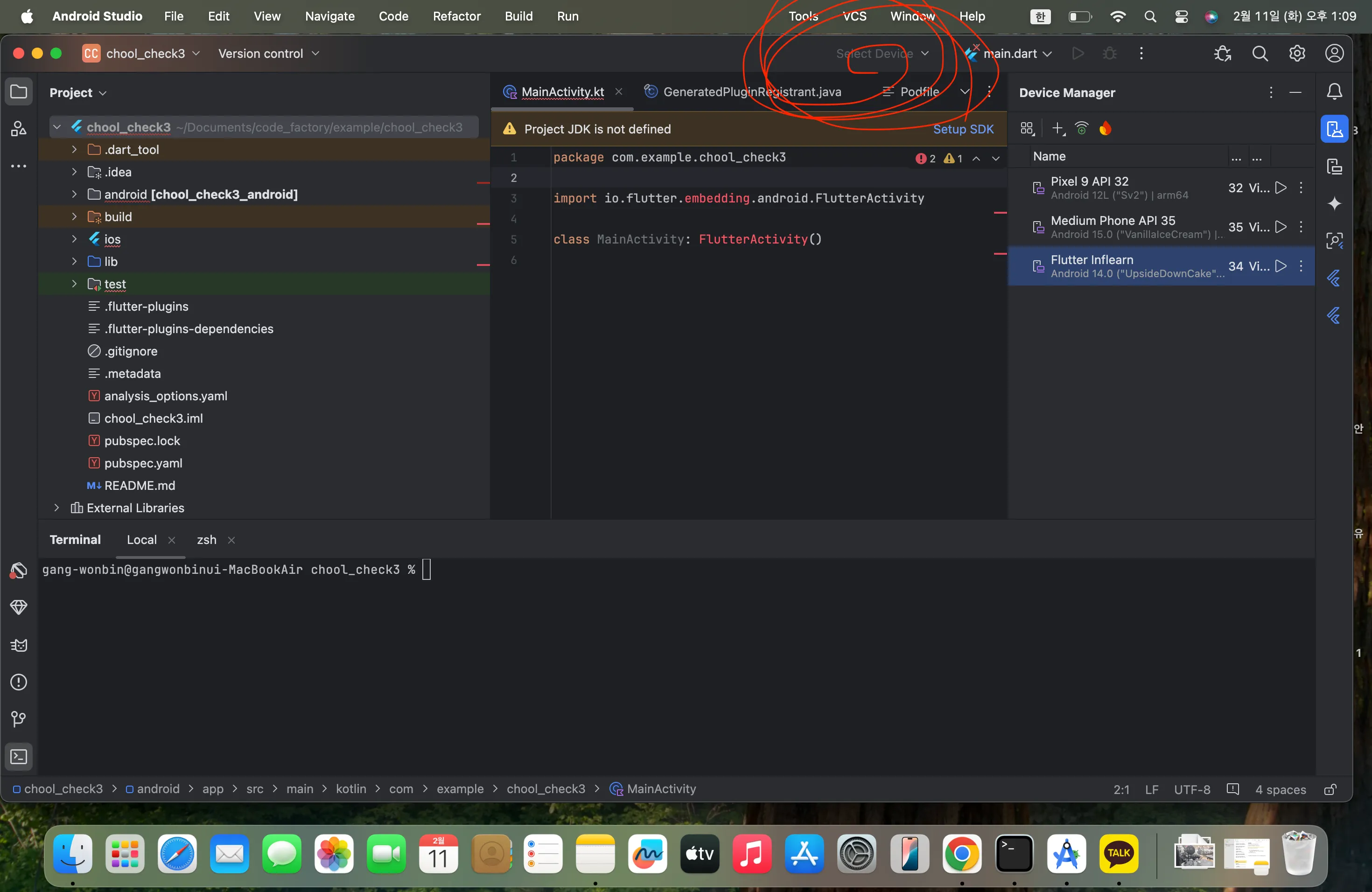Close the MainActivity.kt editor tab
This screenshot has height=892, width=1372.
coord(618,91)
